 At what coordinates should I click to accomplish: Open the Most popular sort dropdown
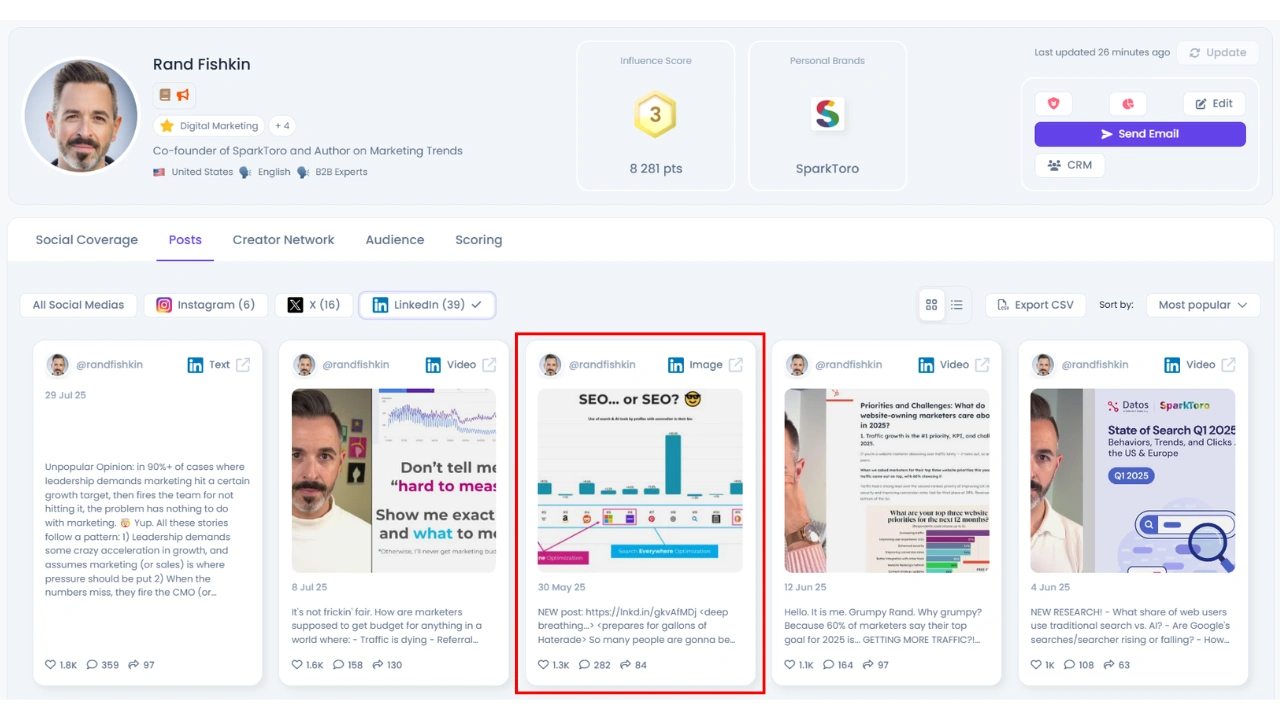pyautogui.click(x=1203, y=305)
